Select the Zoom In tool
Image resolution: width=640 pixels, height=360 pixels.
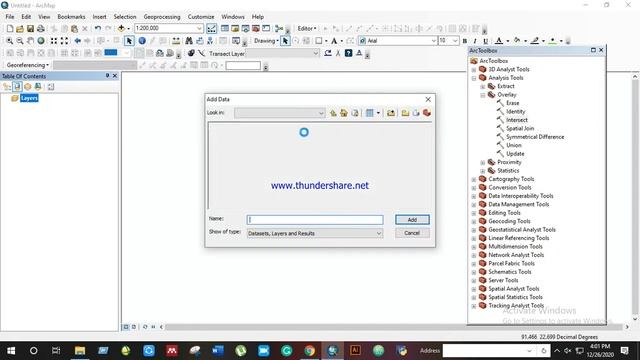click(9, 41)
